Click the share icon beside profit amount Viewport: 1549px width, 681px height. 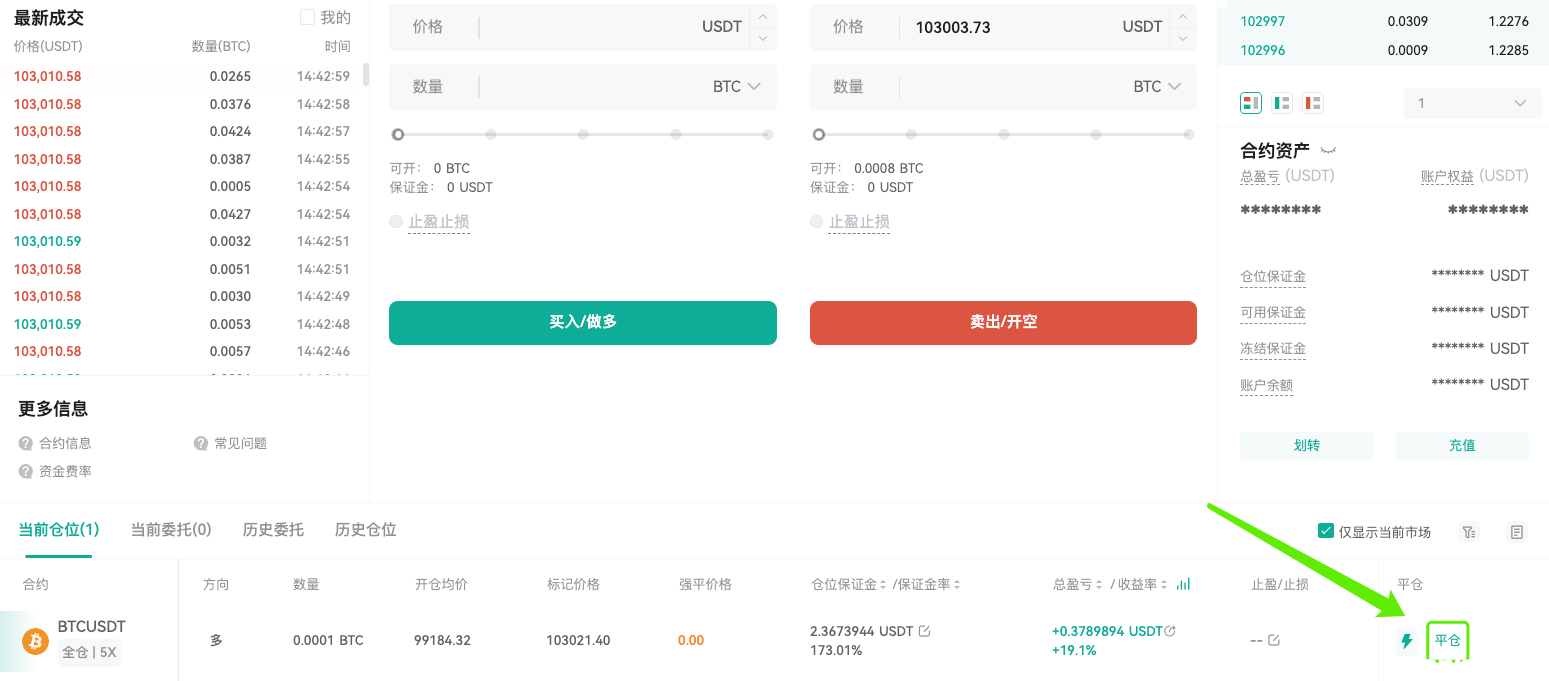point(1170,631)
